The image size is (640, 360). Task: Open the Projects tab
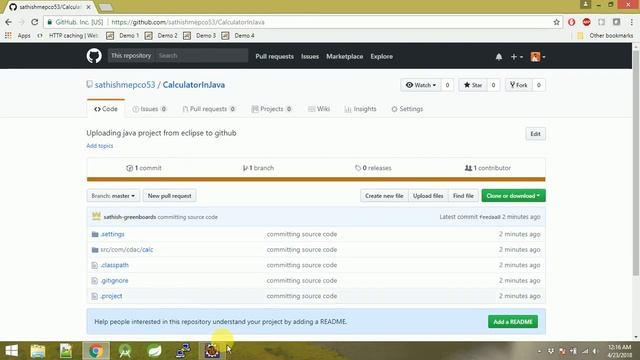click(x=271, y=109)
